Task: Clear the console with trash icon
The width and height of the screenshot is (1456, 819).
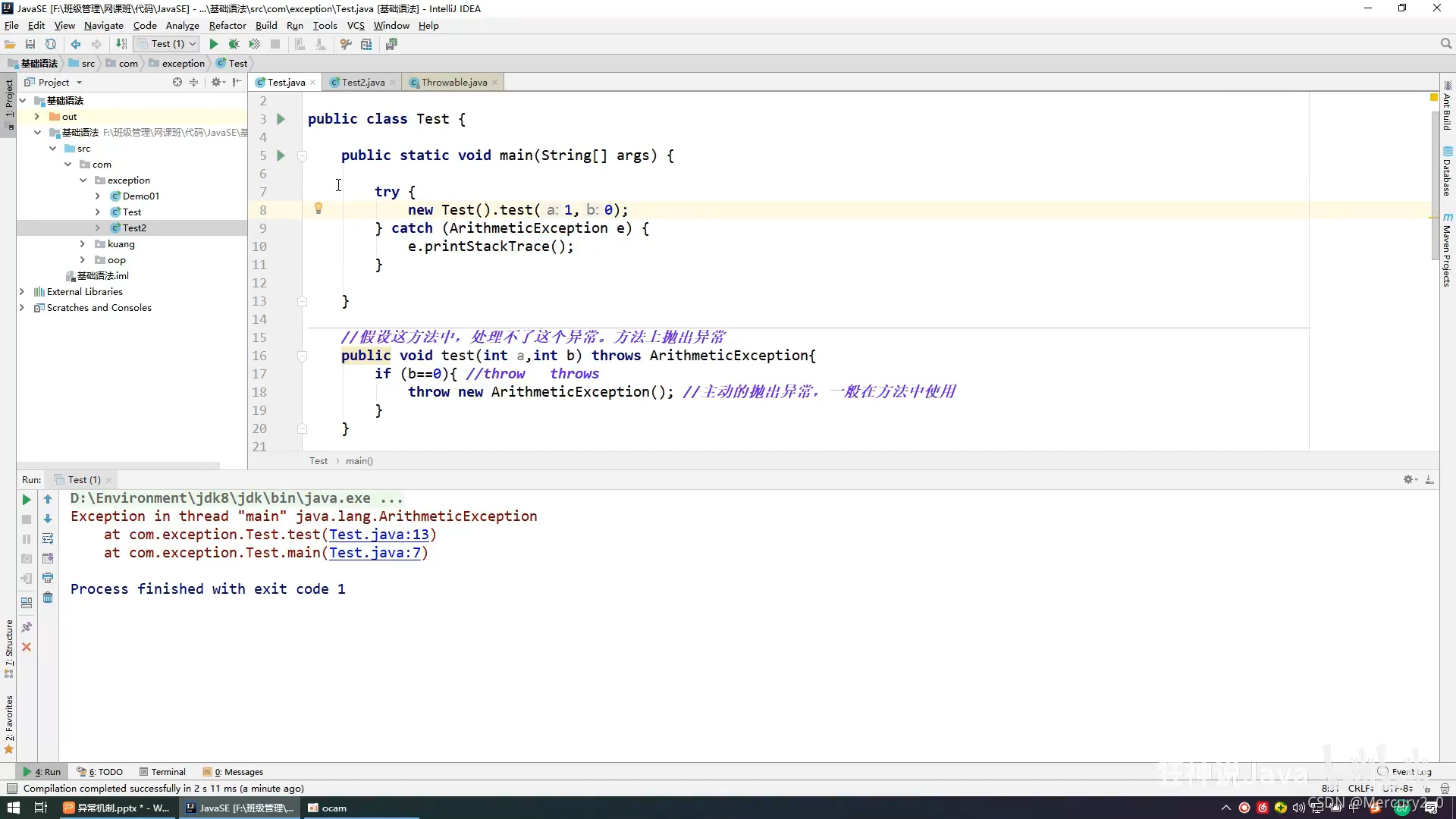Action: coord(48,598)
